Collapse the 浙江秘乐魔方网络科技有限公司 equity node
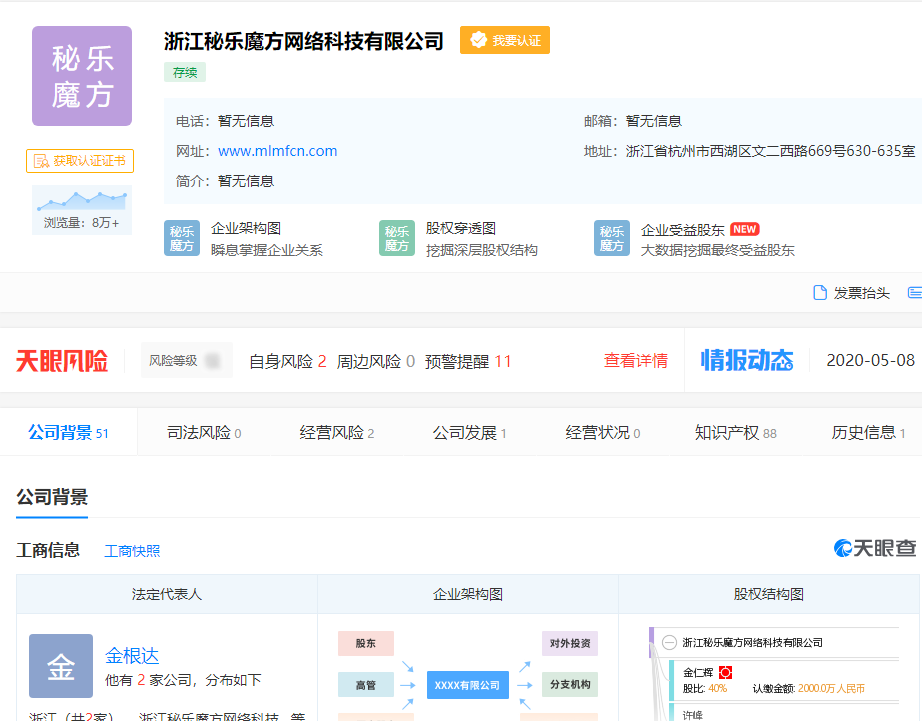The width and height of the screenshot is (922, 721). tap(669, 642)
